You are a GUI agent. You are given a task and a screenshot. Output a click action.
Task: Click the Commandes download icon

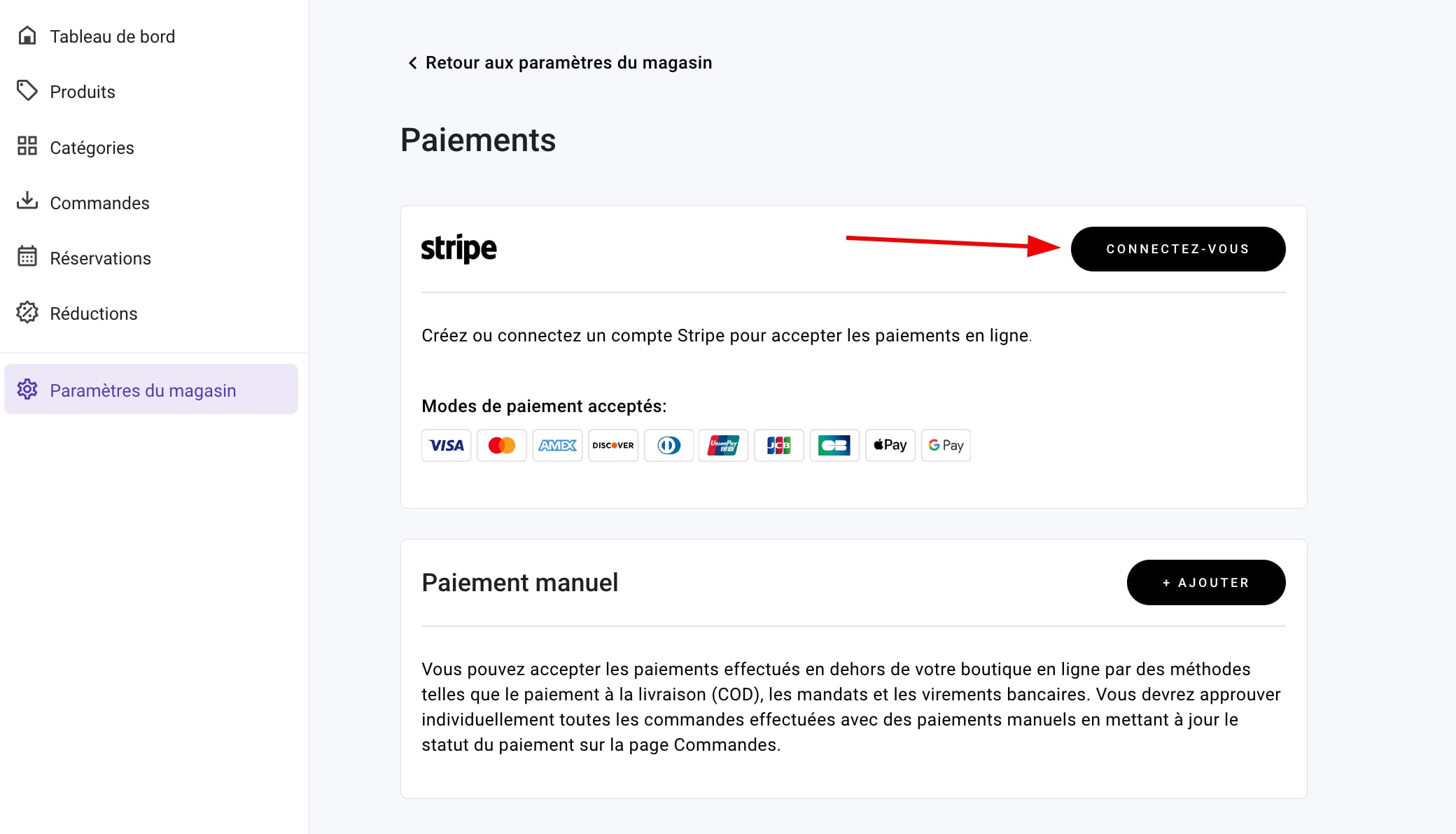[x=27, y=202]
